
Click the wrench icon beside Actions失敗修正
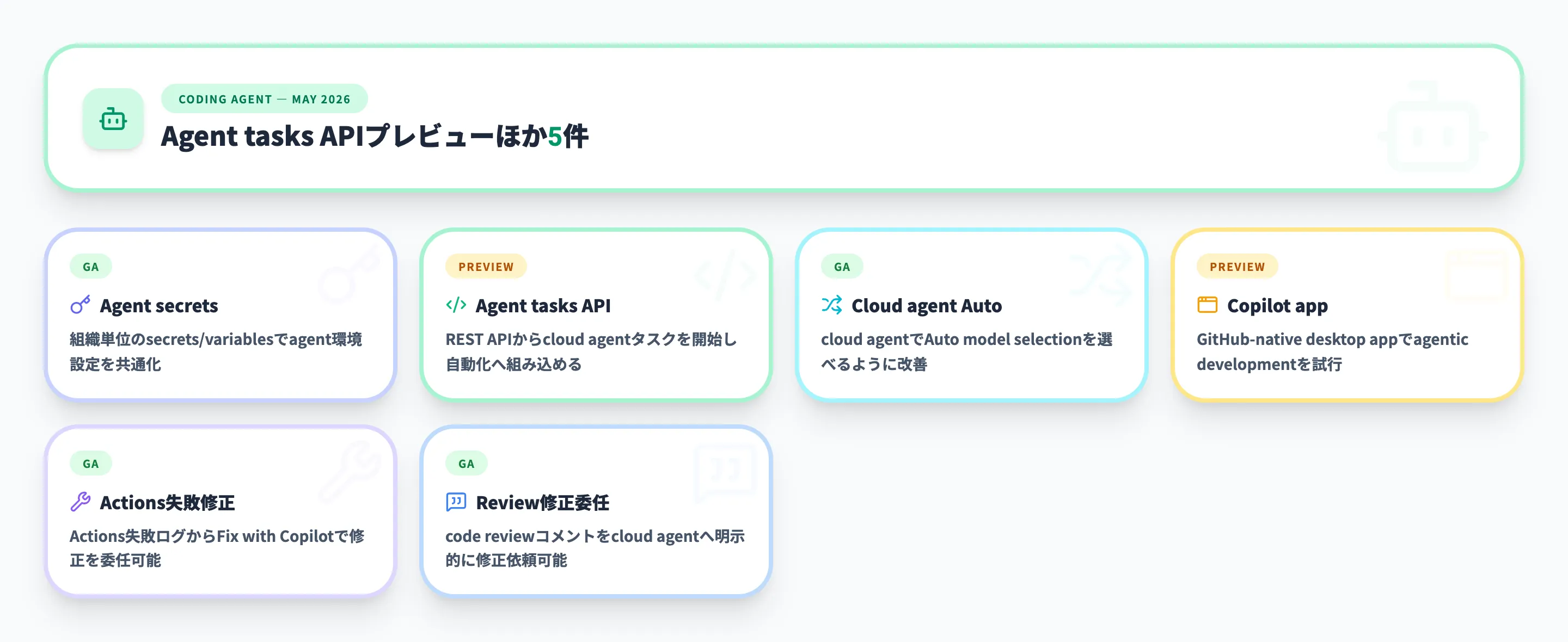81,502
